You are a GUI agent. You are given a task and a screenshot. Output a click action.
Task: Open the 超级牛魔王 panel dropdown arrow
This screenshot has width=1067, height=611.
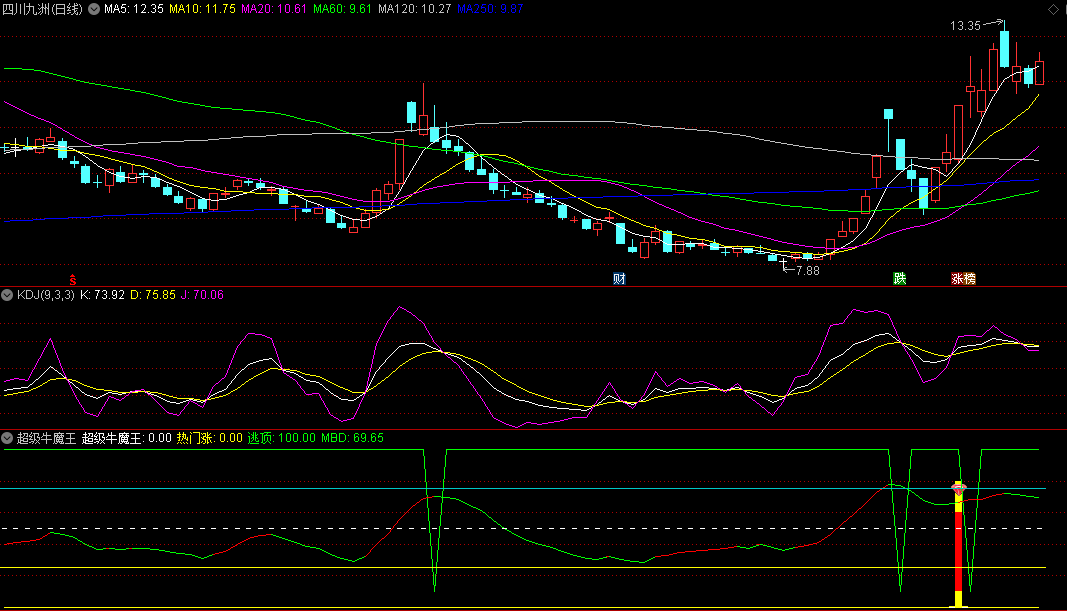[x=8, y=438]
